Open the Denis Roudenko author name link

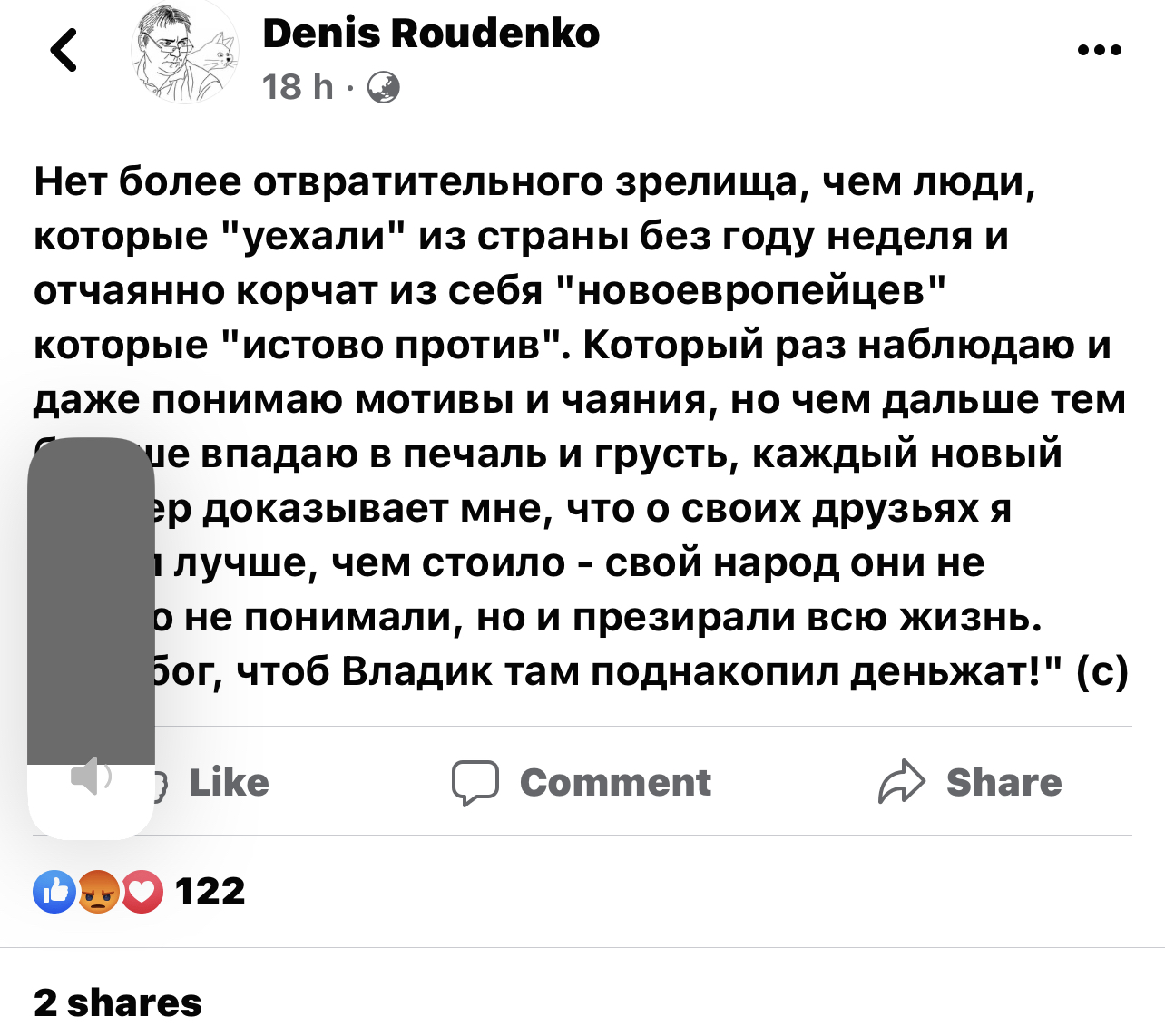click(431, 34)
